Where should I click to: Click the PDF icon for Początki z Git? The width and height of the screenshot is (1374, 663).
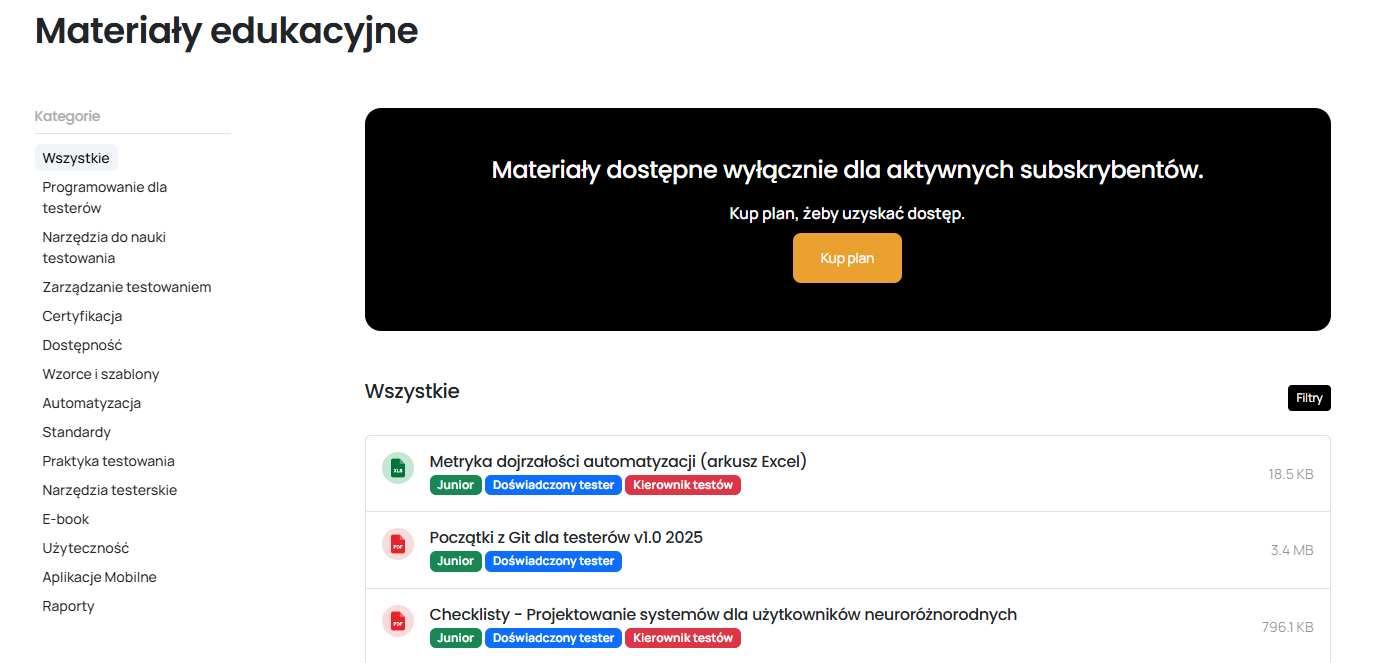397,543
